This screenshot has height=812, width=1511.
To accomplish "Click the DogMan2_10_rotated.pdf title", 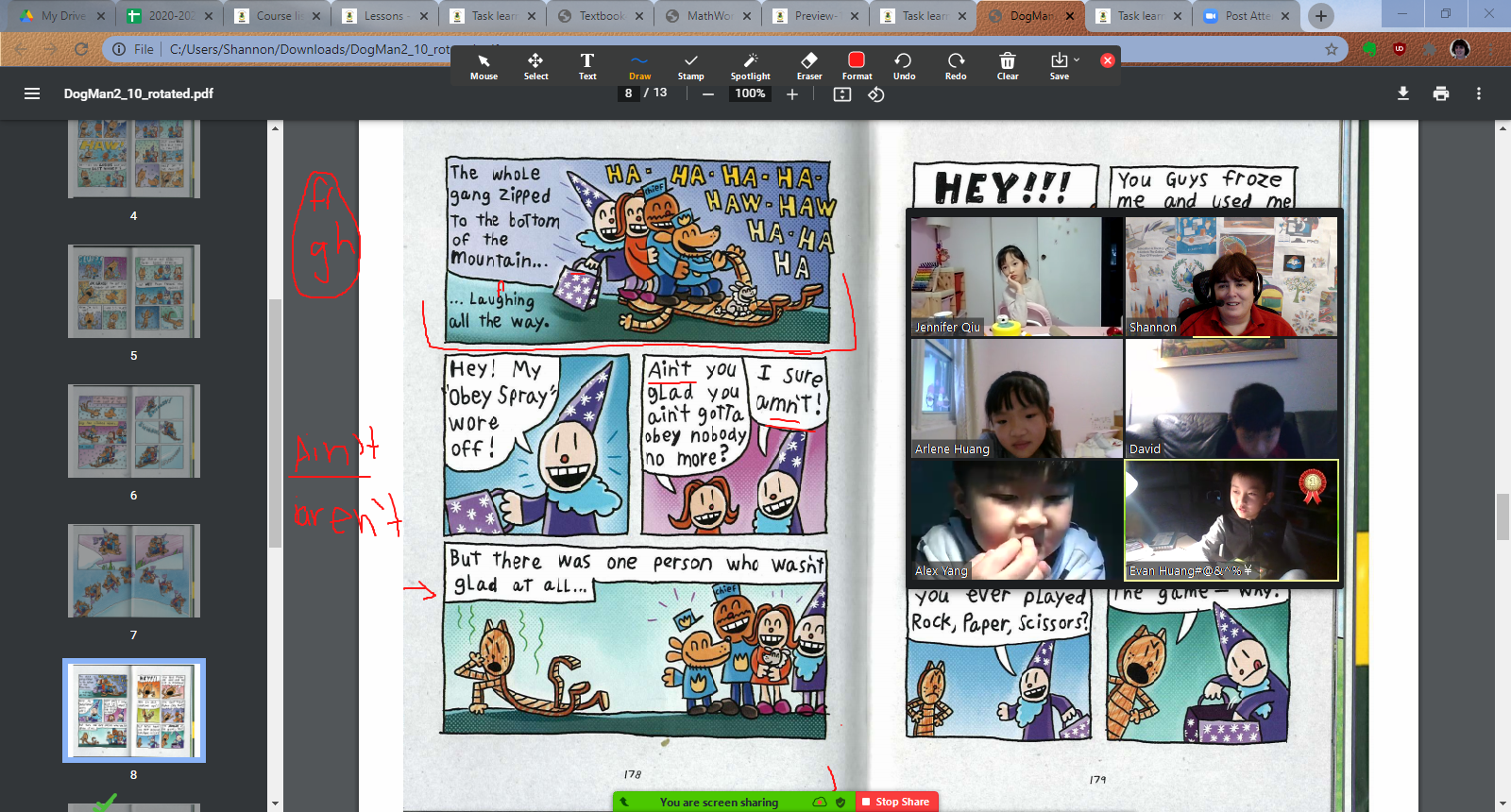I will point(139,93).
